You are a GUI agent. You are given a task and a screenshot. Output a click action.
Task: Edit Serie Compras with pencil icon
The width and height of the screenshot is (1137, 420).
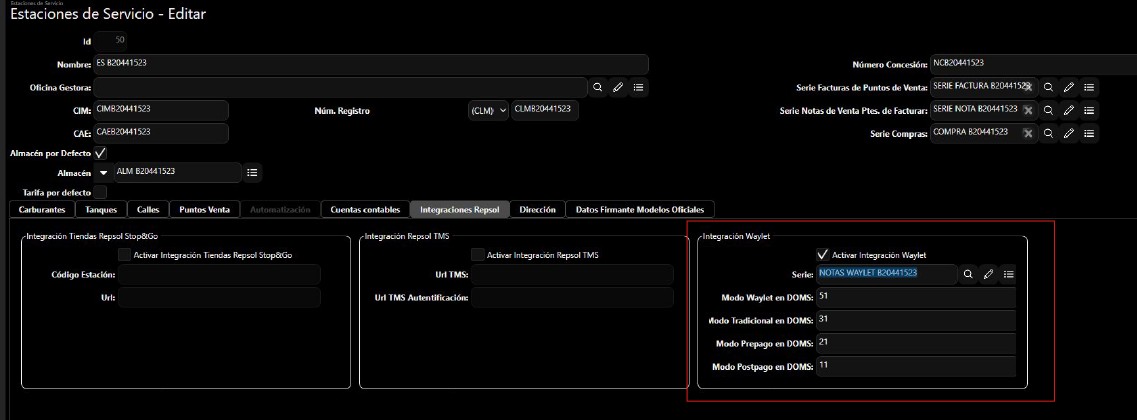tap(1069, 133)
